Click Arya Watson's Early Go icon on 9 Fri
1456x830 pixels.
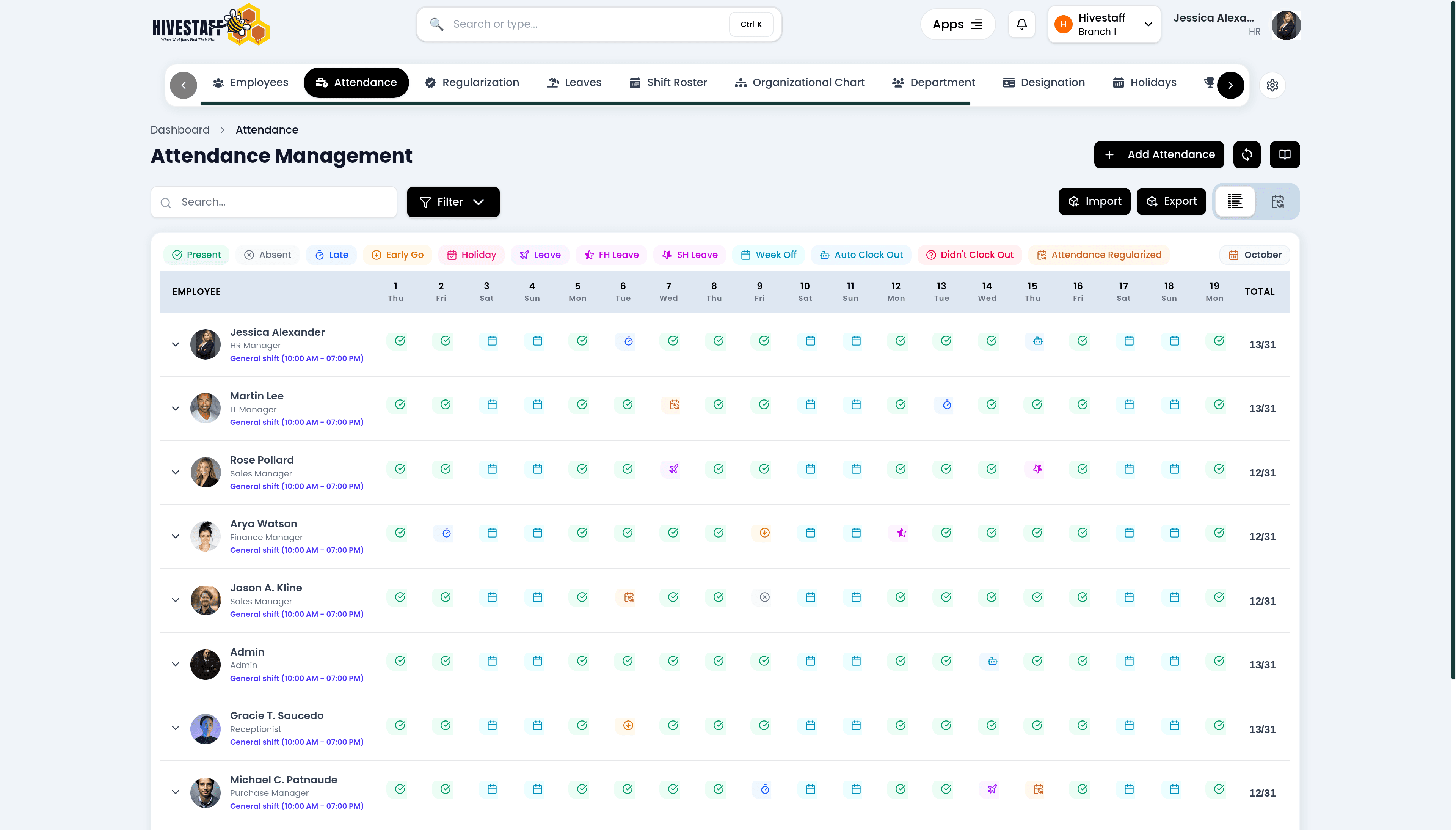(764, 533)
